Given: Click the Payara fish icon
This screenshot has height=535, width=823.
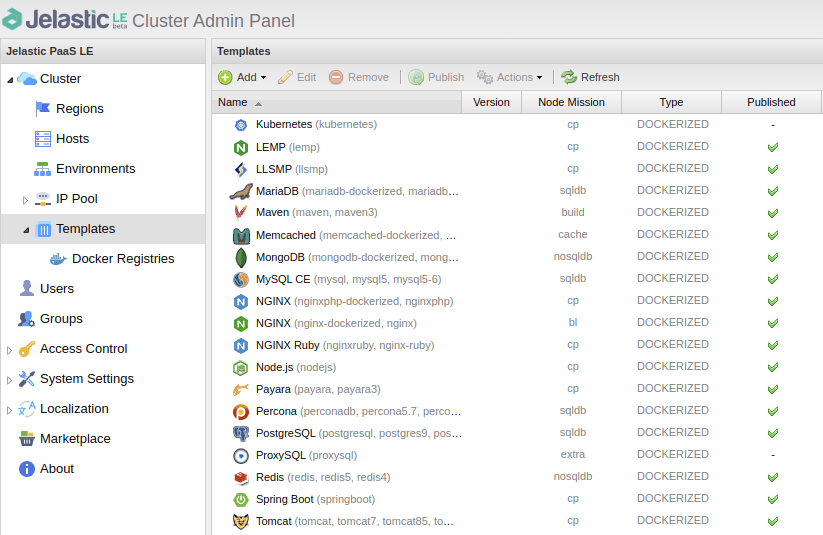Looking at the screenshot, I should tap(240, 390).
